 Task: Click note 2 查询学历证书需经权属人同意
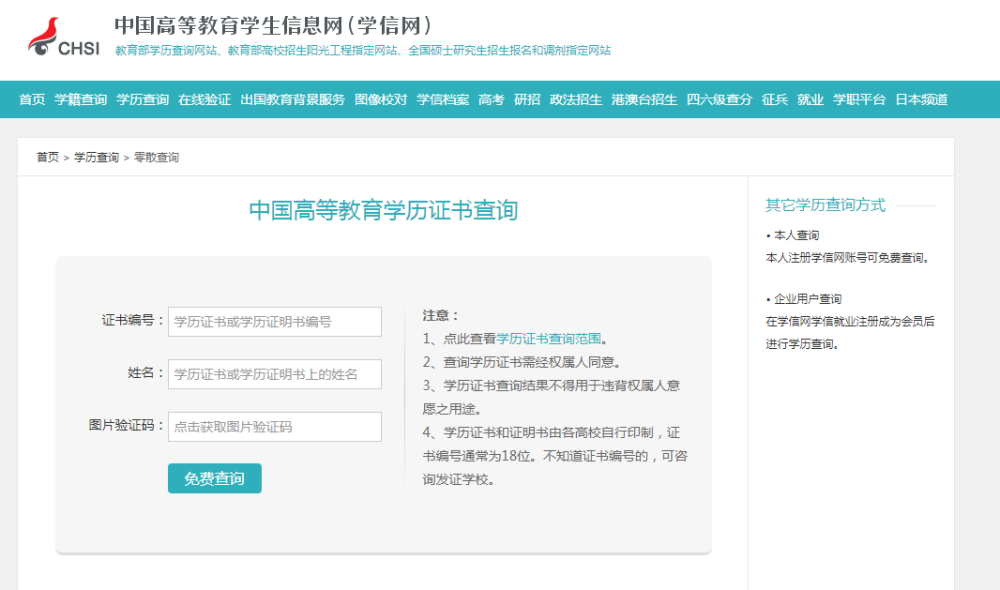pos(522,362)
